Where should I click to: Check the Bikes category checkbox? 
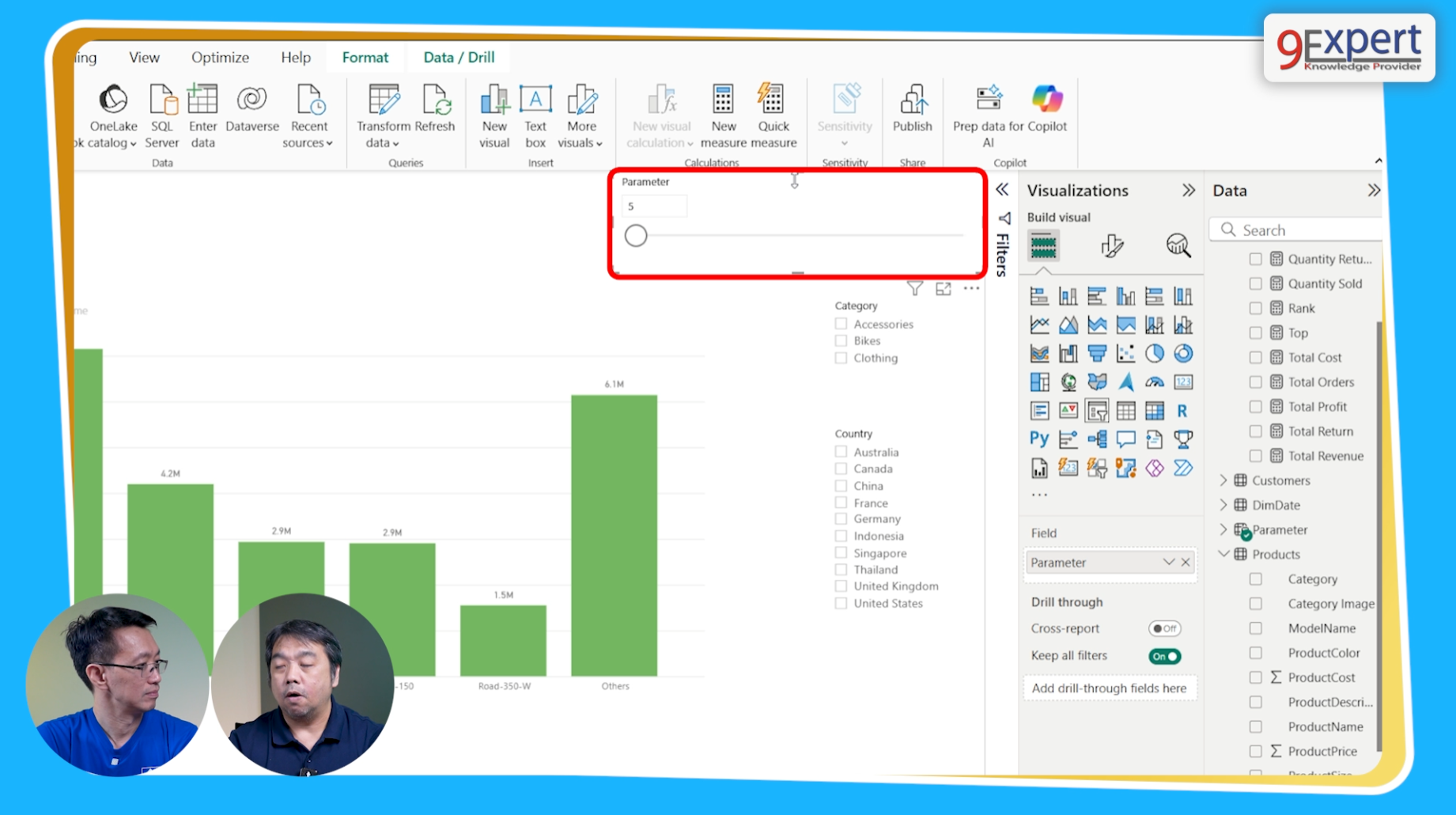[840, 340]
